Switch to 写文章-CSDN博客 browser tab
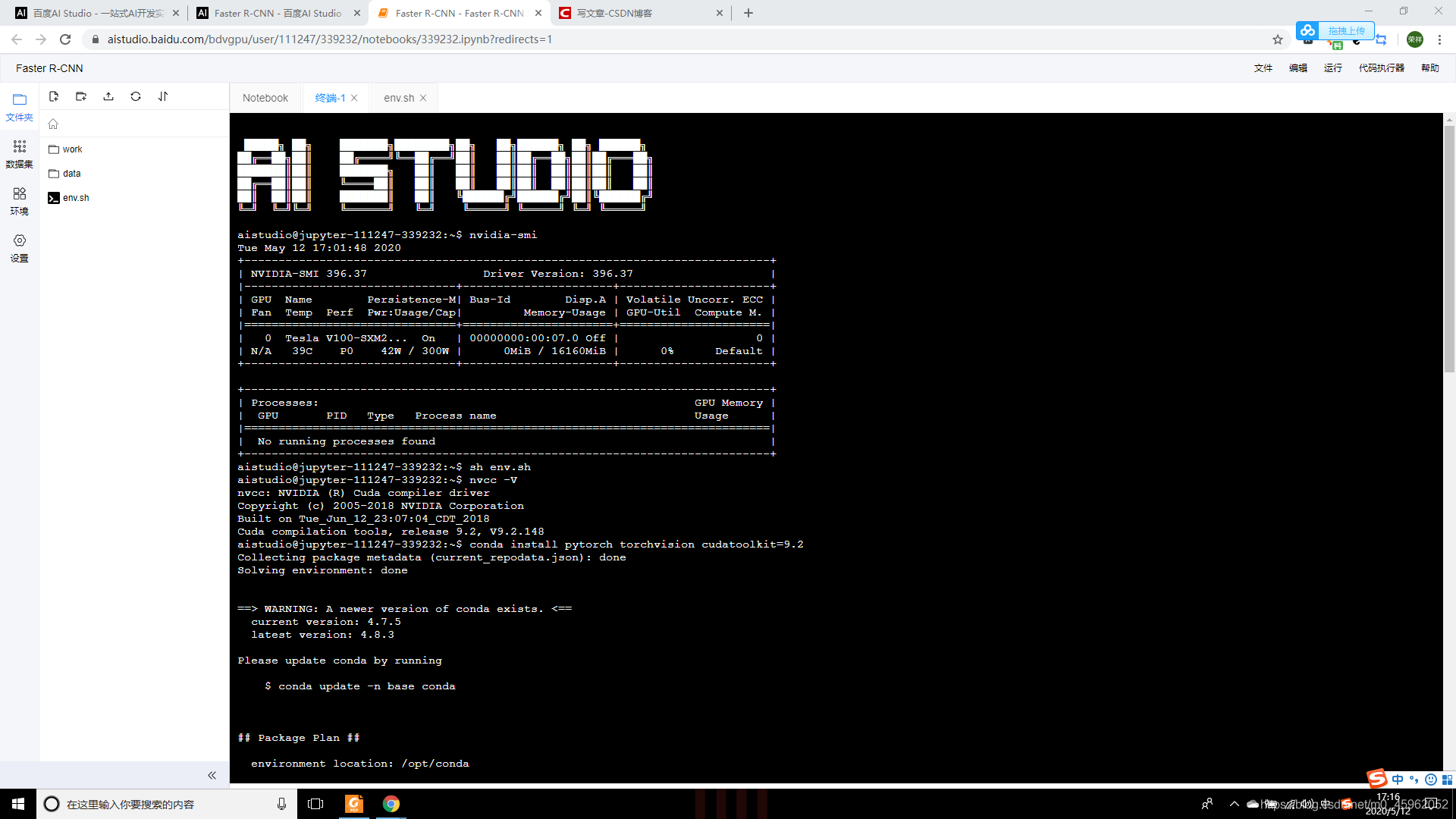 click(641, 13)
